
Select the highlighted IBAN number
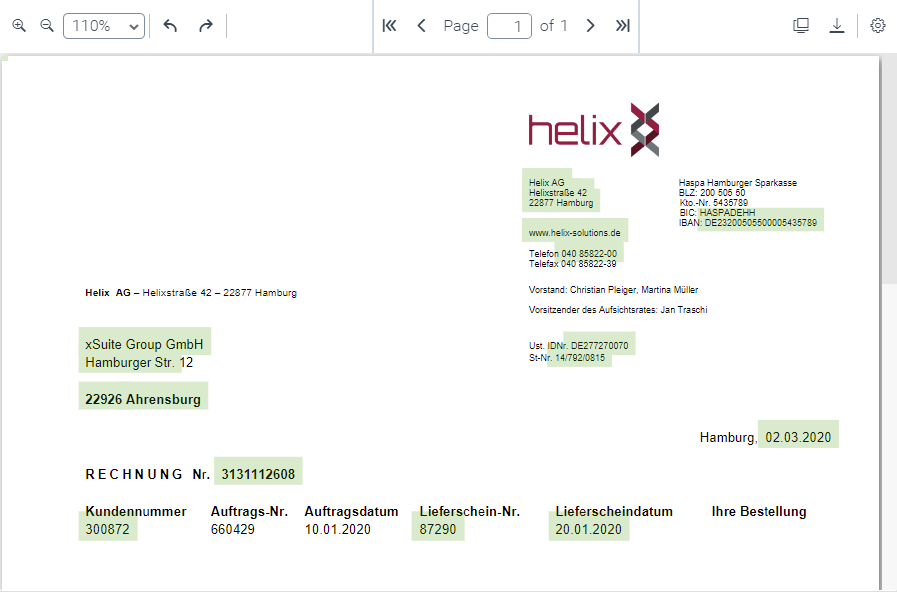point(761,223)
